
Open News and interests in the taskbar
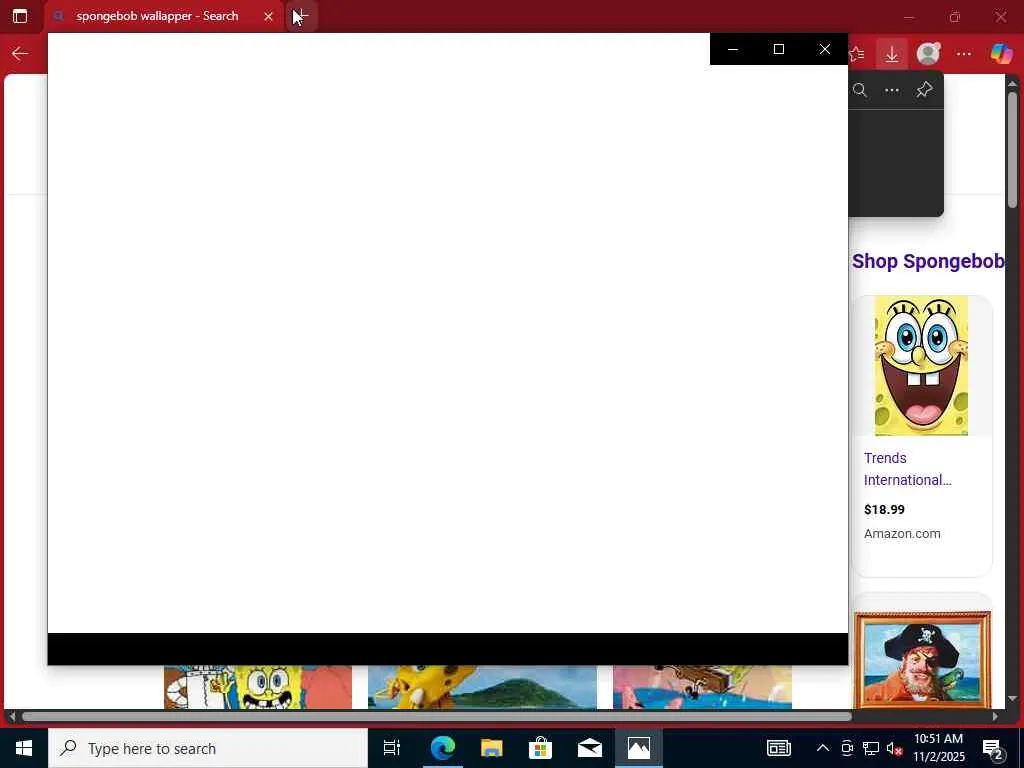[778, 748]
